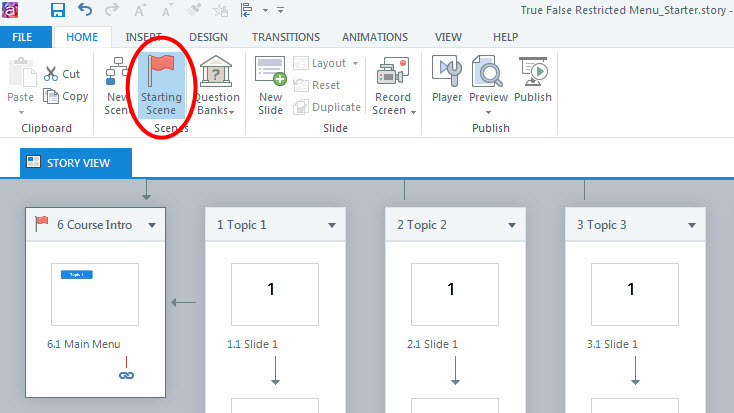Open the Topic 1 scene dropdown arrow
Viewport: 734px width, 413px height.
pos(332,225)
